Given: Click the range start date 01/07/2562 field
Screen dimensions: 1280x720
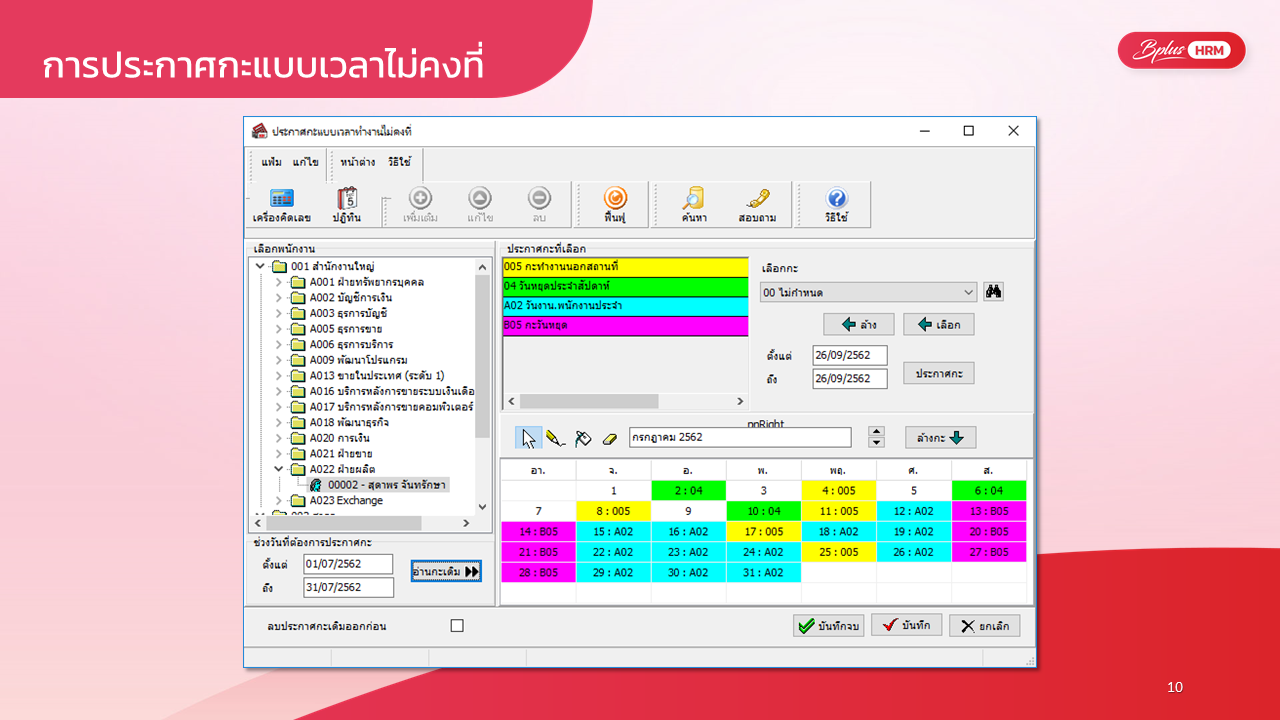Looking at the screenshot, I should [348, 564].
